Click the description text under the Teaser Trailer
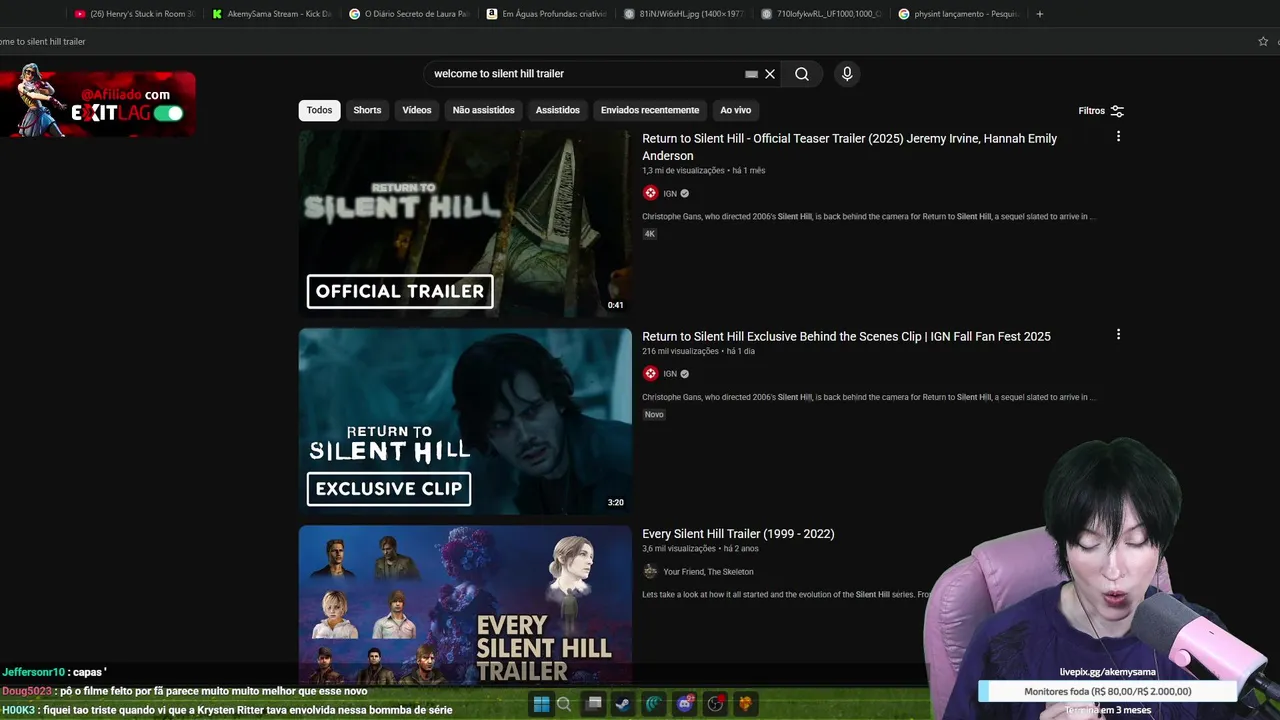Image resolution: width=1280 pixels, height=720 pixels. pyautogui.click(x=869, y=216)
